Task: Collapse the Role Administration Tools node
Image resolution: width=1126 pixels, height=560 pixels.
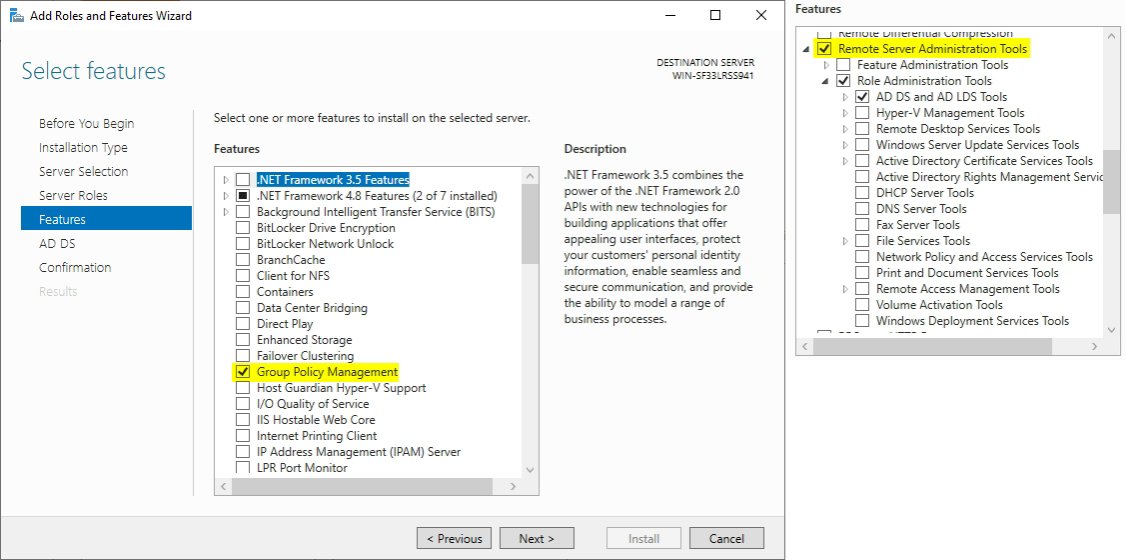Action: [x=826, y=81]
